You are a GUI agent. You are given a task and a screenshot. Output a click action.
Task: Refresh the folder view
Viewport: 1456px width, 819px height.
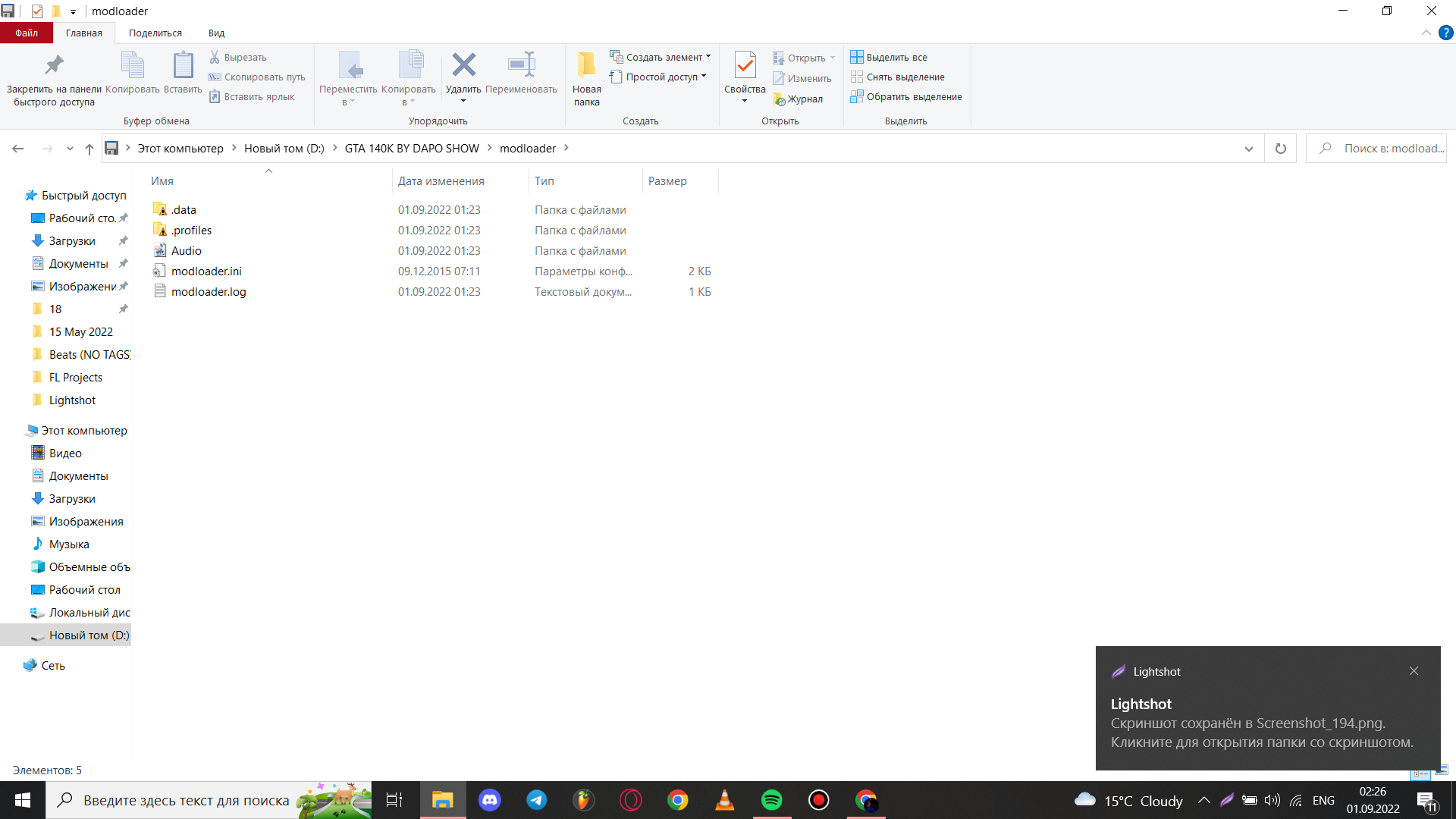1281,149
